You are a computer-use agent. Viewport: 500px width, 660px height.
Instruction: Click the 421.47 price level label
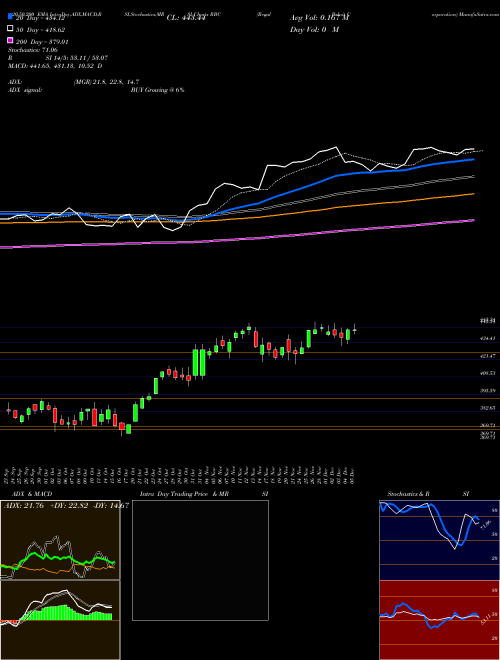[x=487, y=356]
